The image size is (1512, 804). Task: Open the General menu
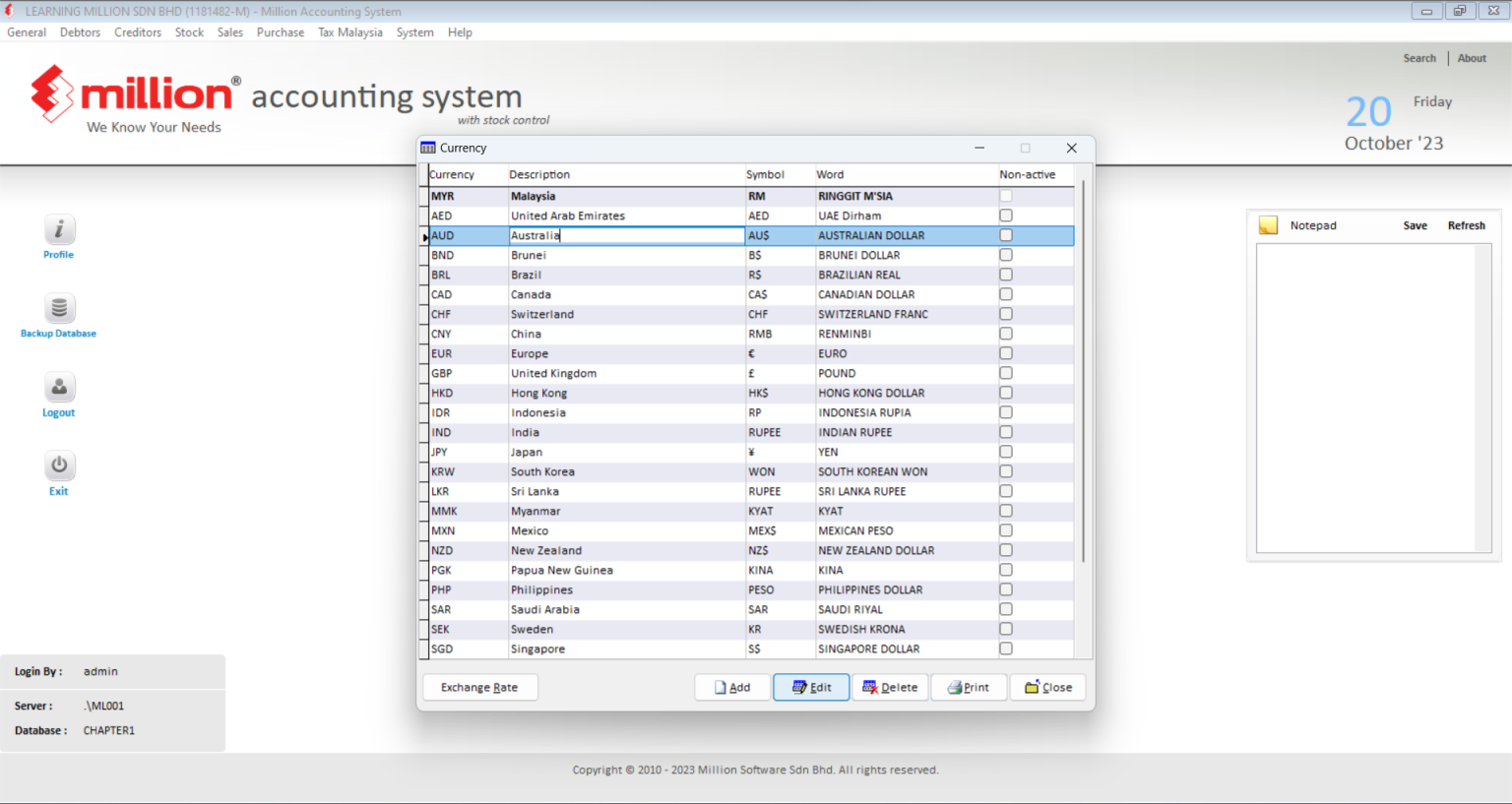point(27,32)
